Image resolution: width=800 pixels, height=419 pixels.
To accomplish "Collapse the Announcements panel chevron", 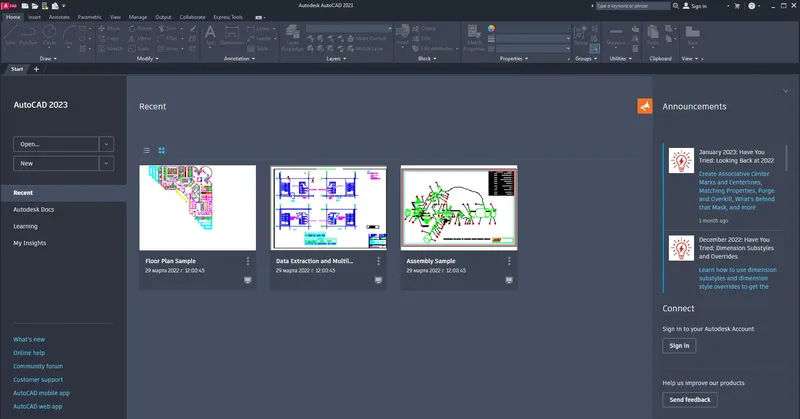I will pyautogui.click(x=785, y=91).
